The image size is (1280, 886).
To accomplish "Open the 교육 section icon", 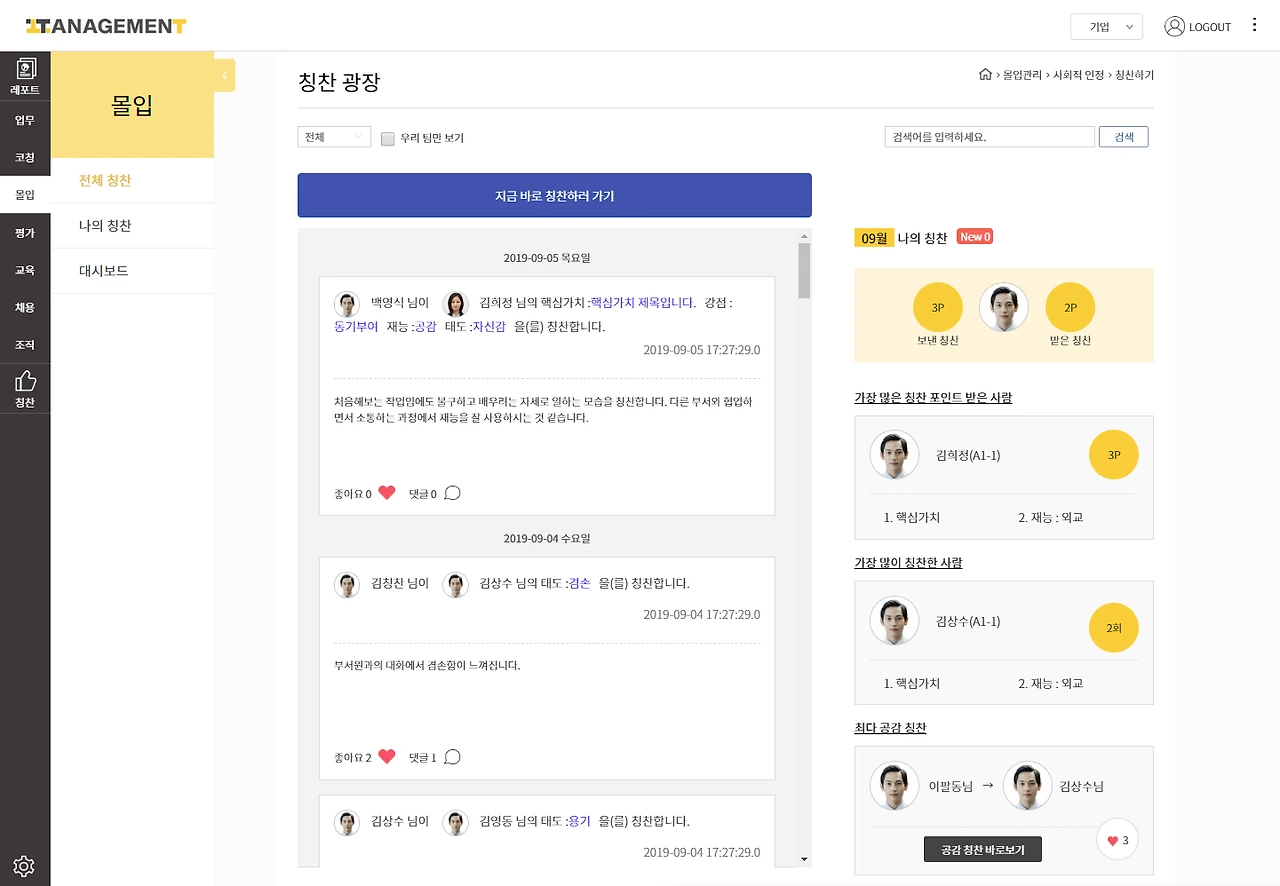I will 24,269.
